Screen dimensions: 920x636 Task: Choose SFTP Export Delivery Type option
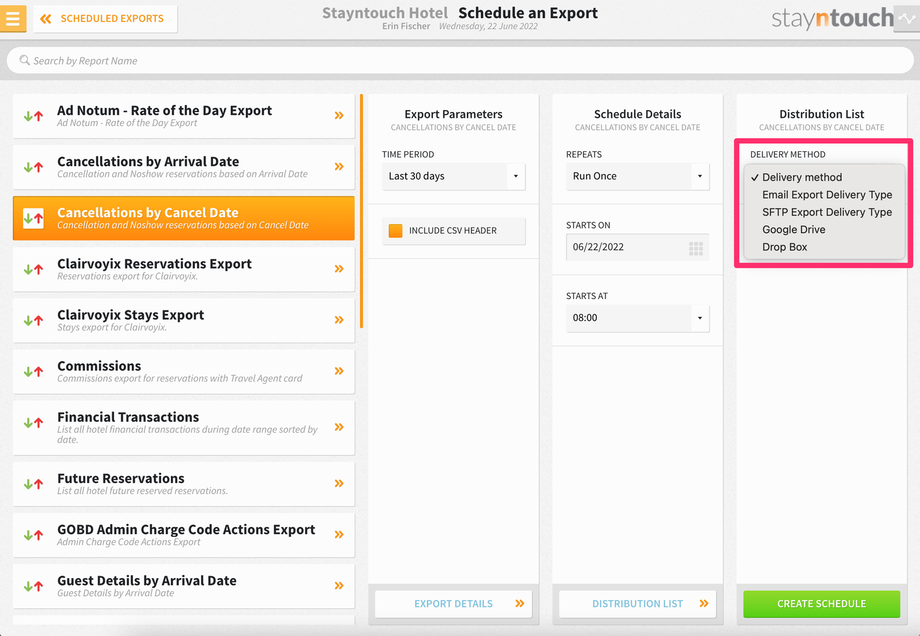coord(825,212)
